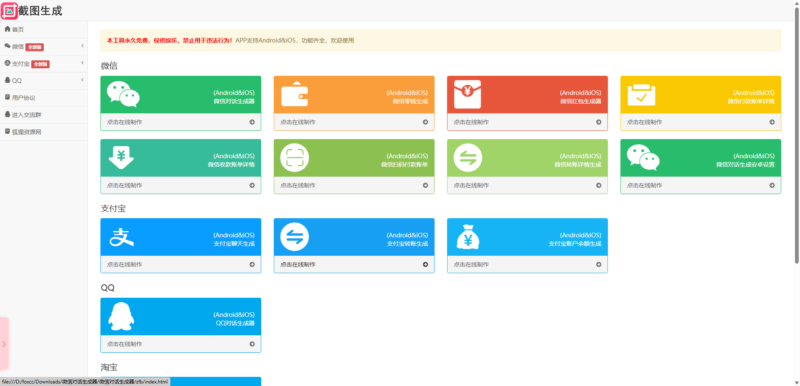
Task: Click the page vertical scrollbar thumb
Action: click(x=797, y=137)
